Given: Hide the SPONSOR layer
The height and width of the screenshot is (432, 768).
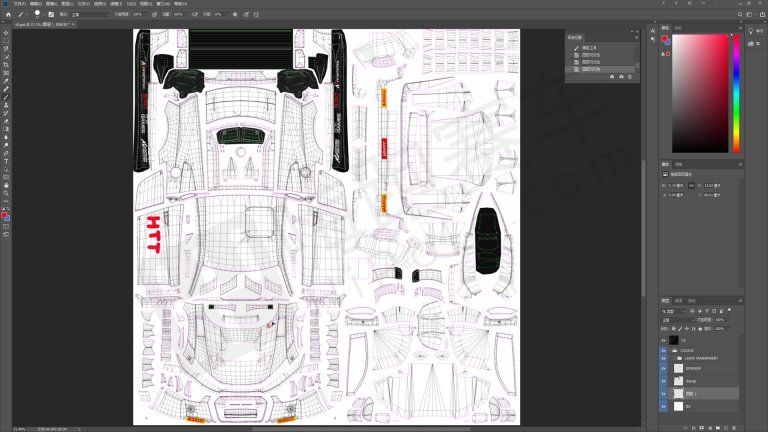Looking at the screenshot, I should tap(663, 368).
